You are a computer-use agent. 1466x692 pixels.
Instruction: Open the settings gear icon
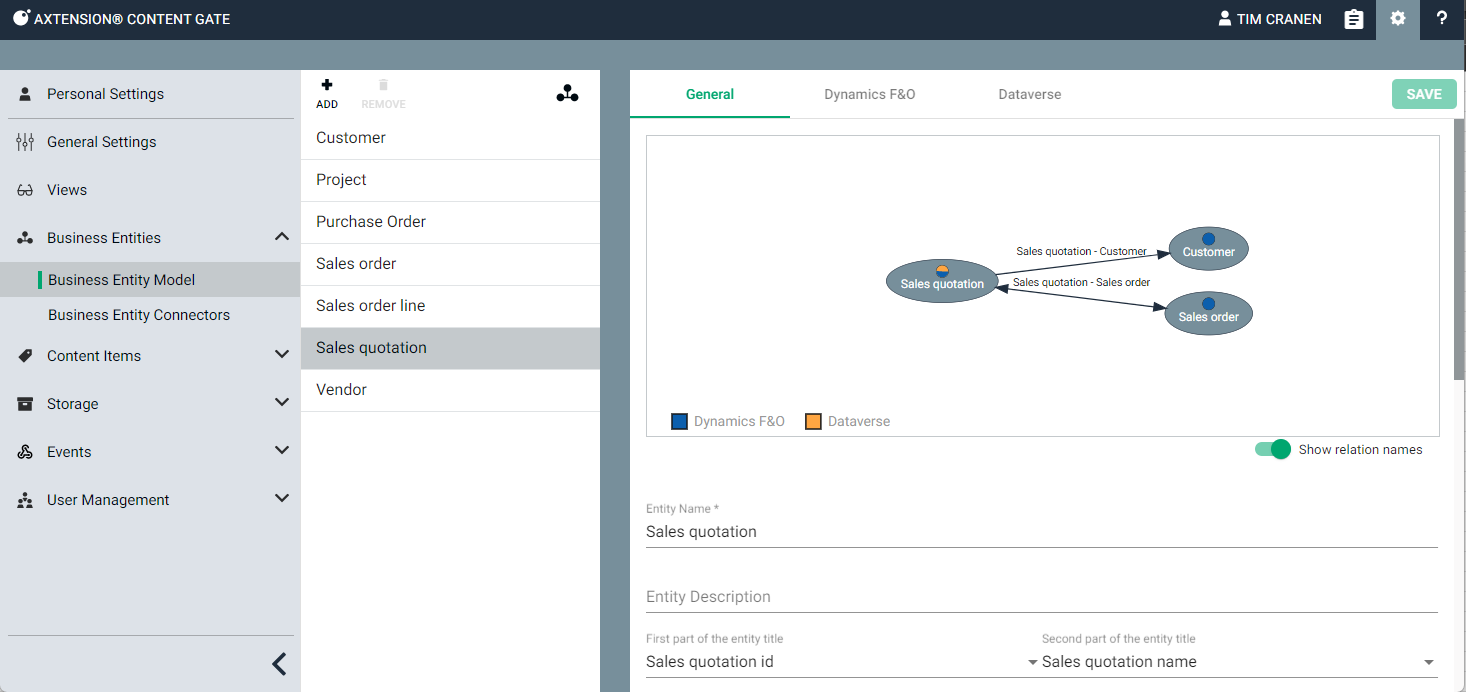click(1397, 19)
